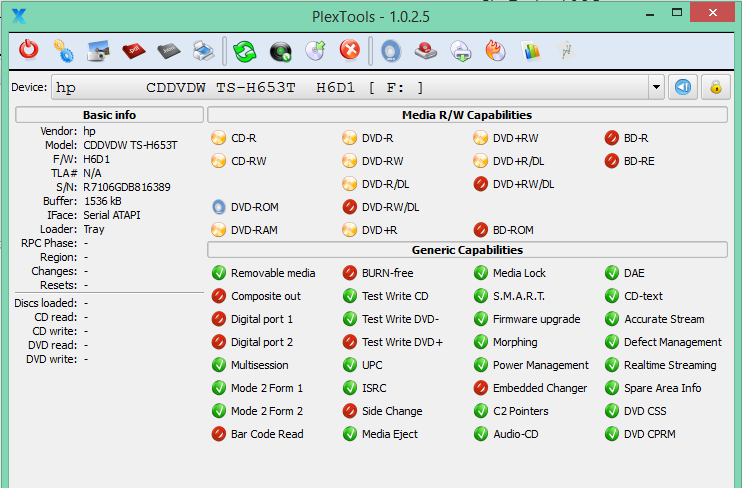Click the S.M.A.R.T. label
742x488 pixels.
pos(519,296)
